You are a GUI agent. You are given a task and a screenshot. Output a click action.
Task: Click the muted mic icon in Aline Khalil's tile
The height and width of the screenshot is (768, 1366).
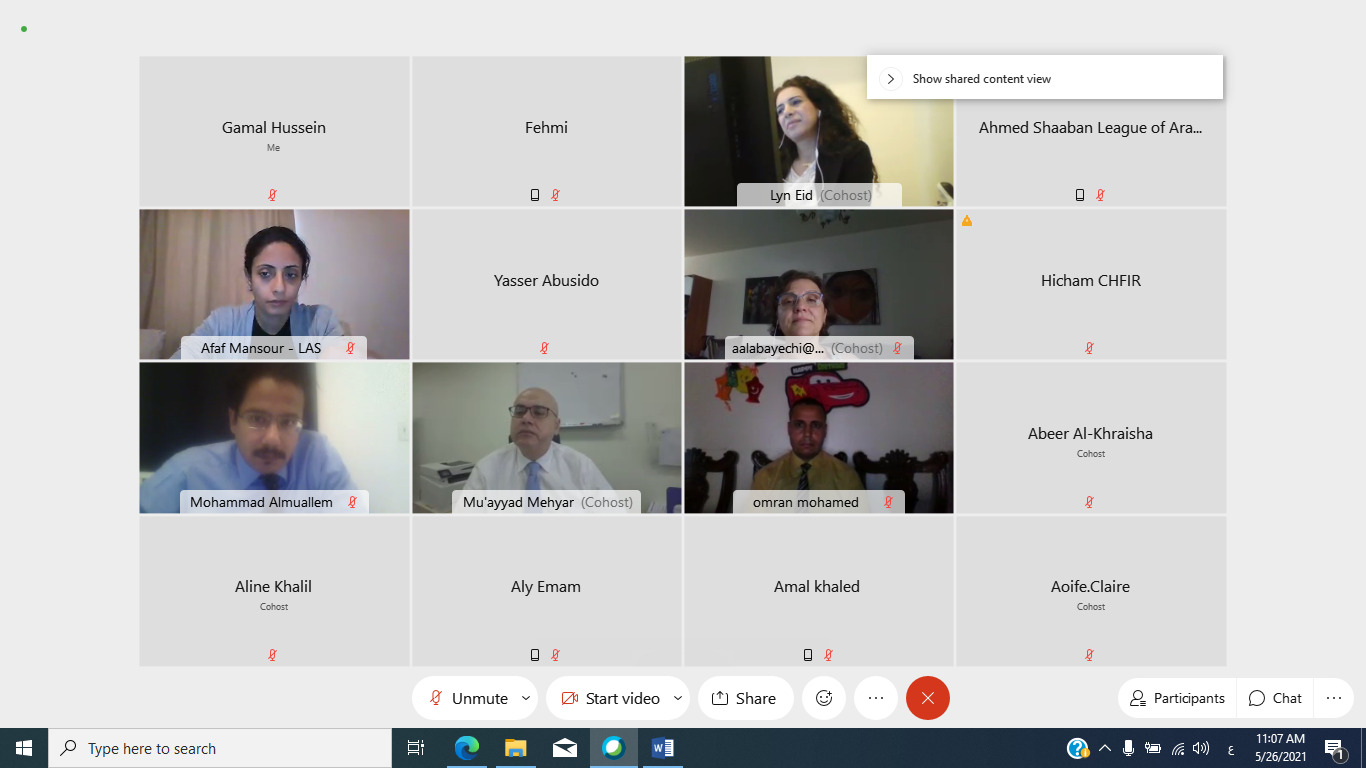coord(272,655)
